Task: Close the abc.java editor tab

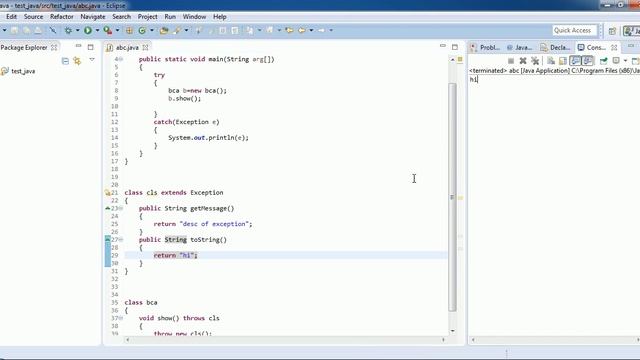Action: pos(145,47)
